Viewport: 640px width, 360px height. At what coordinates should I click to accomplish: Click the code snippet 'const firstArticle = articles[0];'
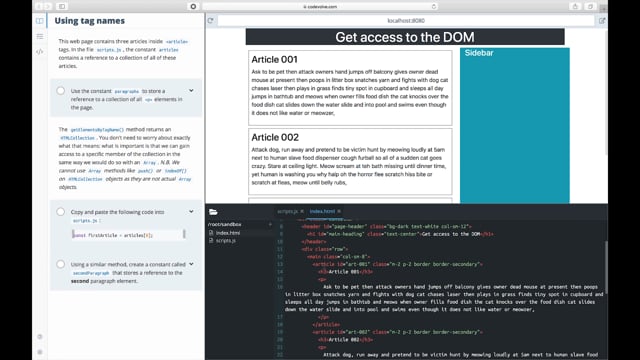tap(112, 235)
